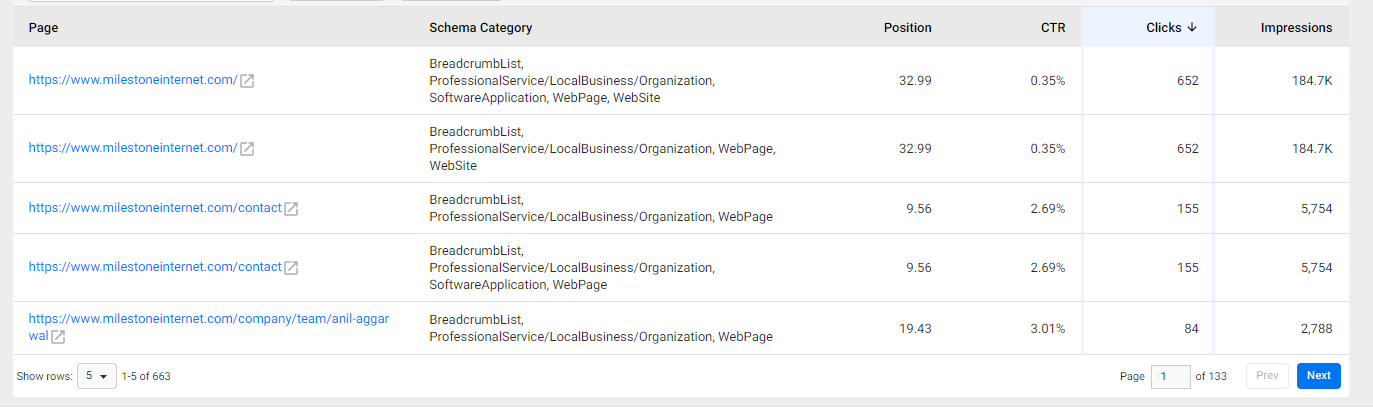Open the second-row milestoneinternet.com homepage link
The image size is (1373, 415).
pos(133,148)
